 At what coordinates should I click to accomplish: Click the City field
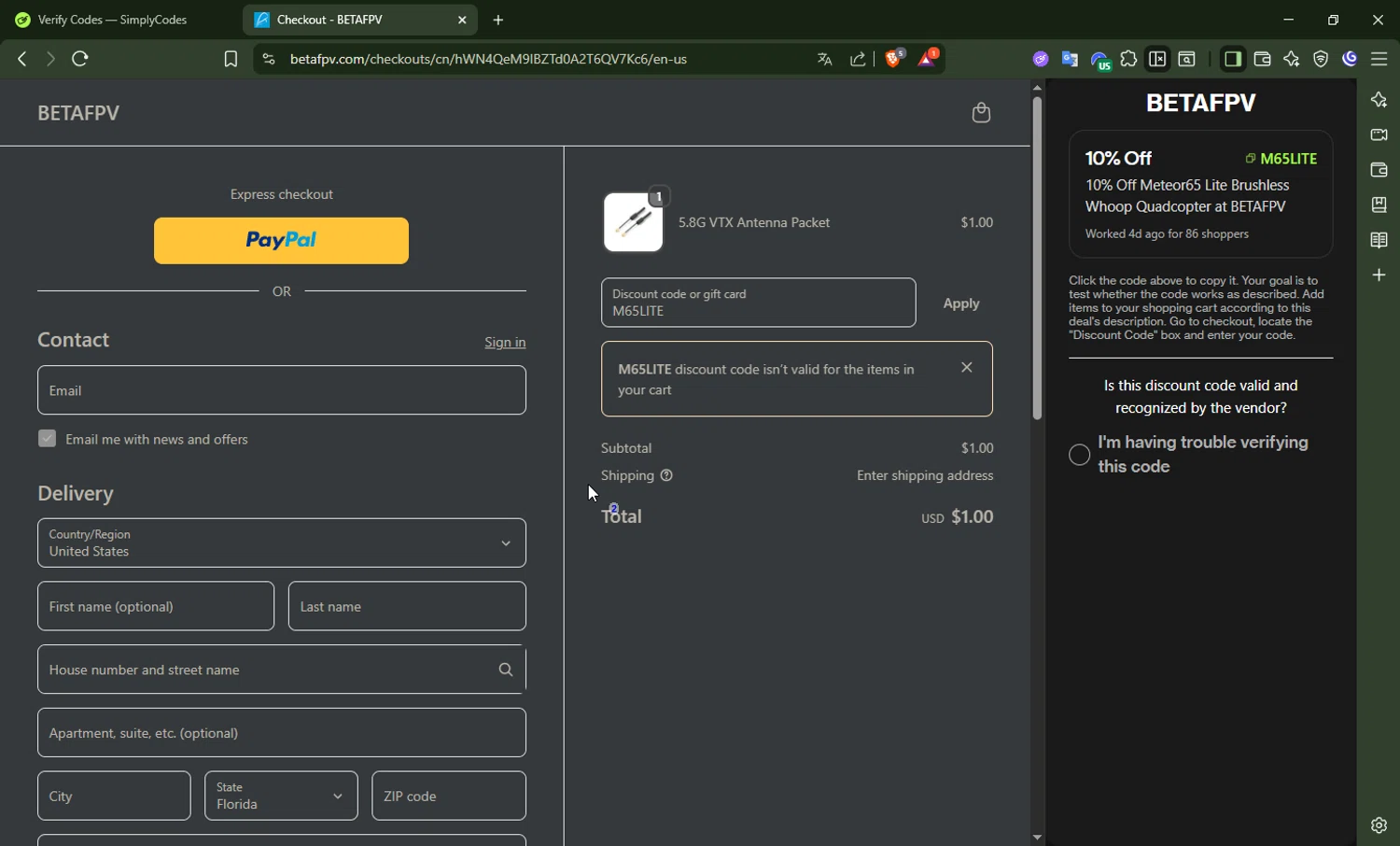pyautogui.click(x=114, y=796)
